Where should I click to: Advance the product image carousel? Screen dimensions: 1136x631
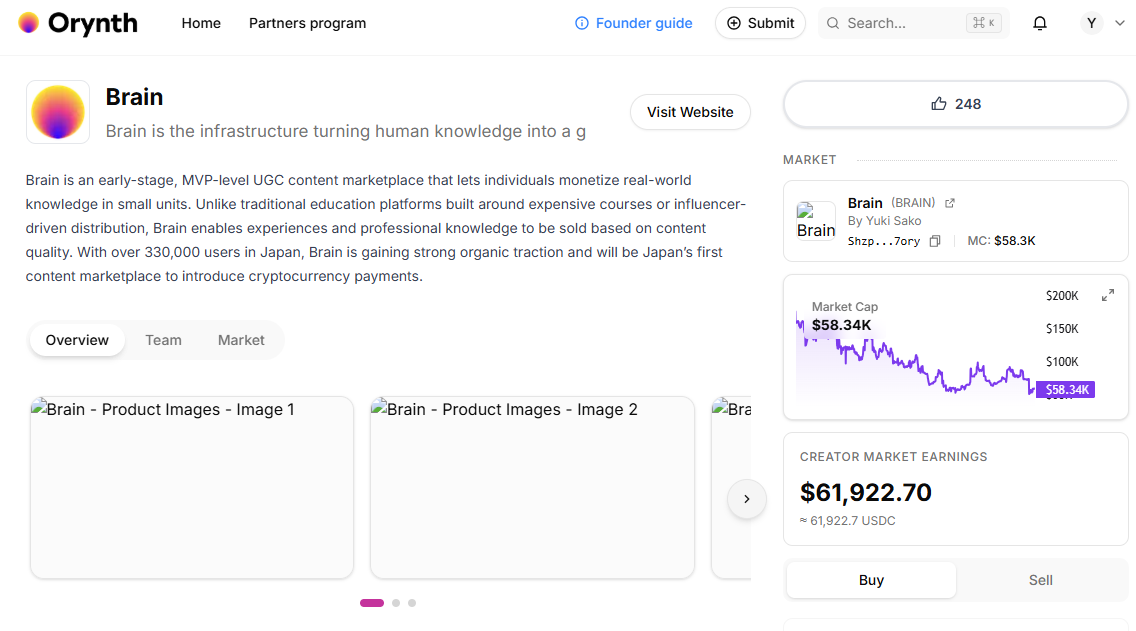pyautogui.click(x=746, y=499)
